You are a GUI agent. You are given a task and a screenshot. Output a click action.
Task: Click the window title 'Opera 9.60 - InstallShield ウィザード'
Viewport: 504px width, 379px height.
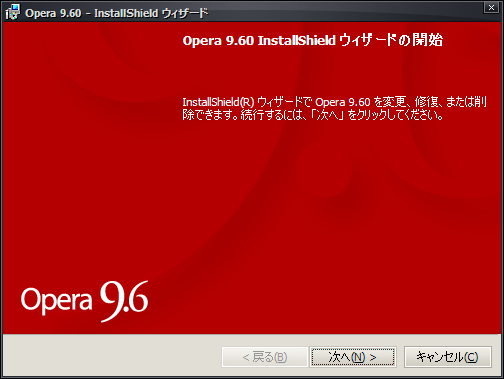click(x=117, y=13)
